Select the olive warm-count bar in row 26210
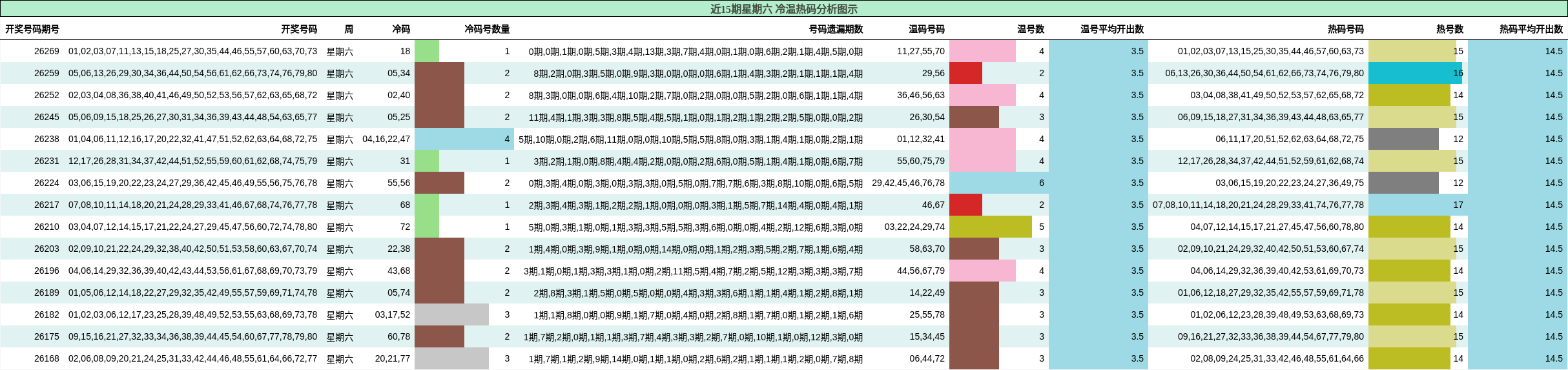The image size is (1568, 370). pyautogui.click(x=991, y=227)
